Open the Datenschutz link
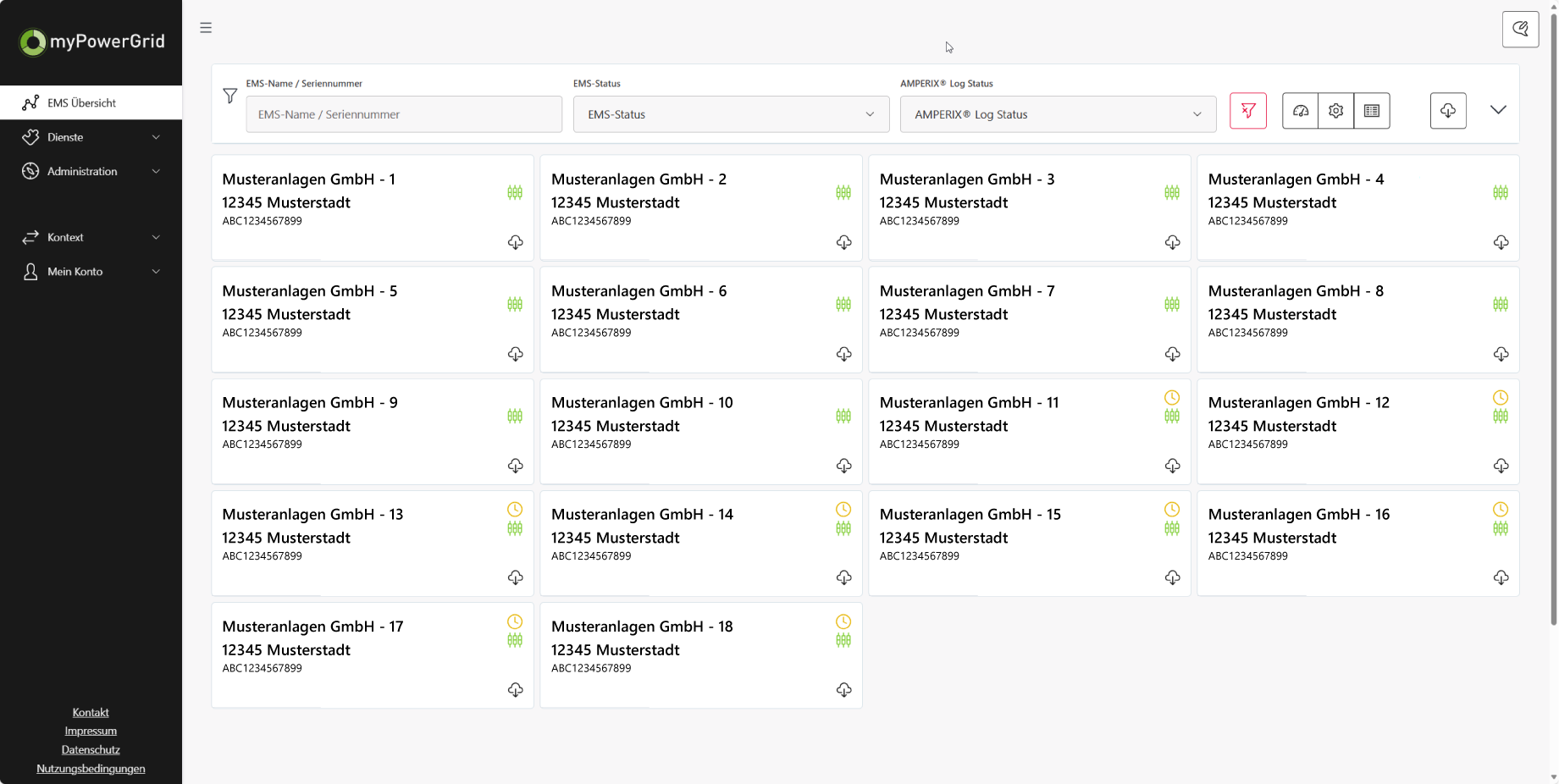Screen dimensions: 1559x784 click(x=91, y=750)
